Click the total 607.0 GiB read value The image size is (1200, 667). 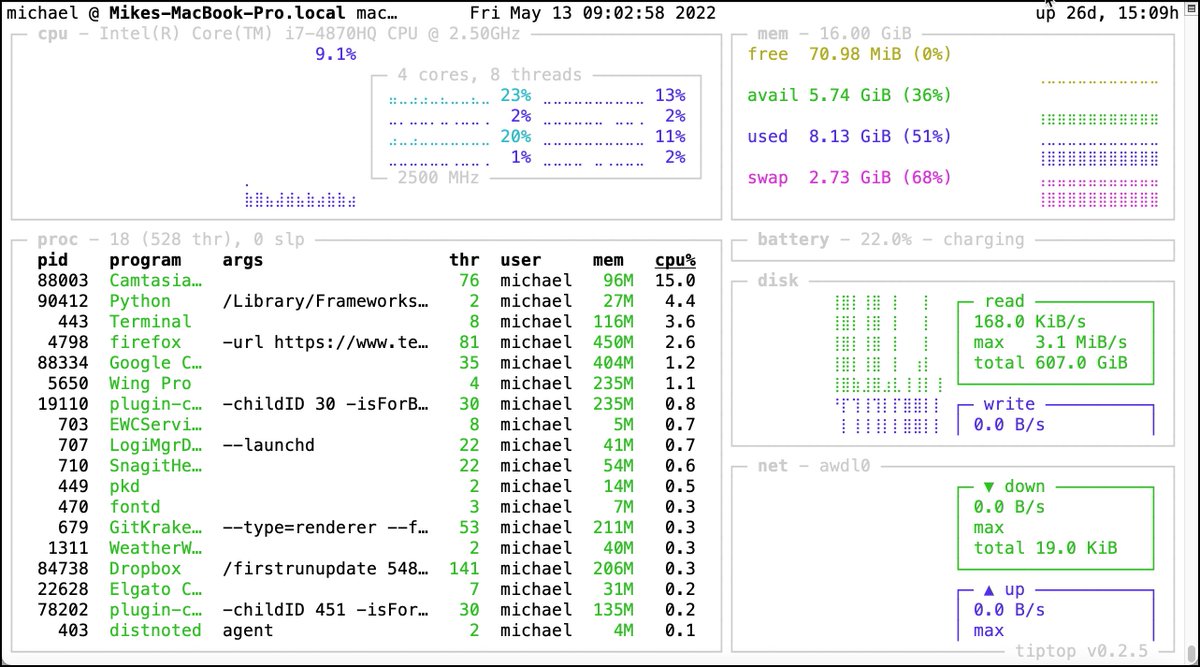coord(1050,362)
